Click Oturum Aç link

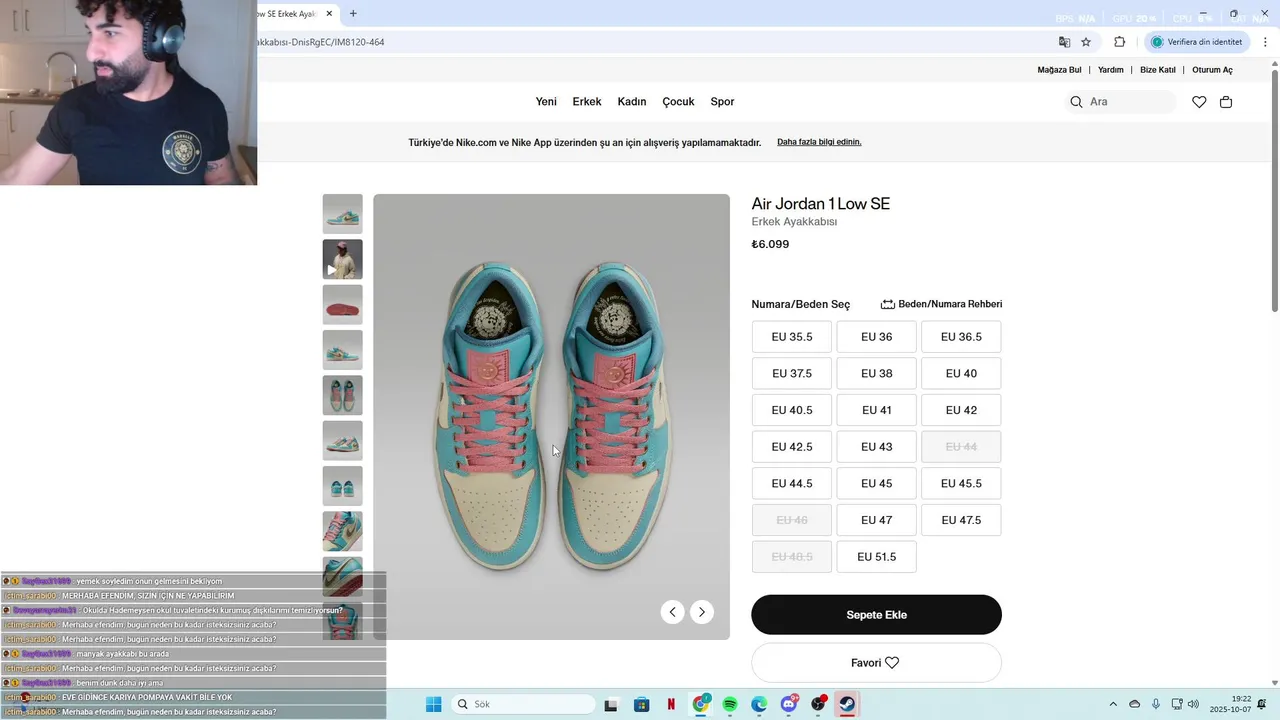pos(1212,70)
